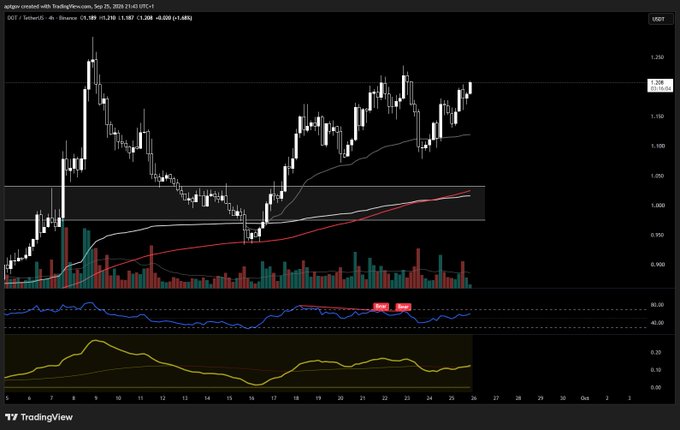Image resolution: width=680 pixels, height=430 pixels.
Task: Click the 0.20 lower indicator scale label
Action: [x=656, y=352]
